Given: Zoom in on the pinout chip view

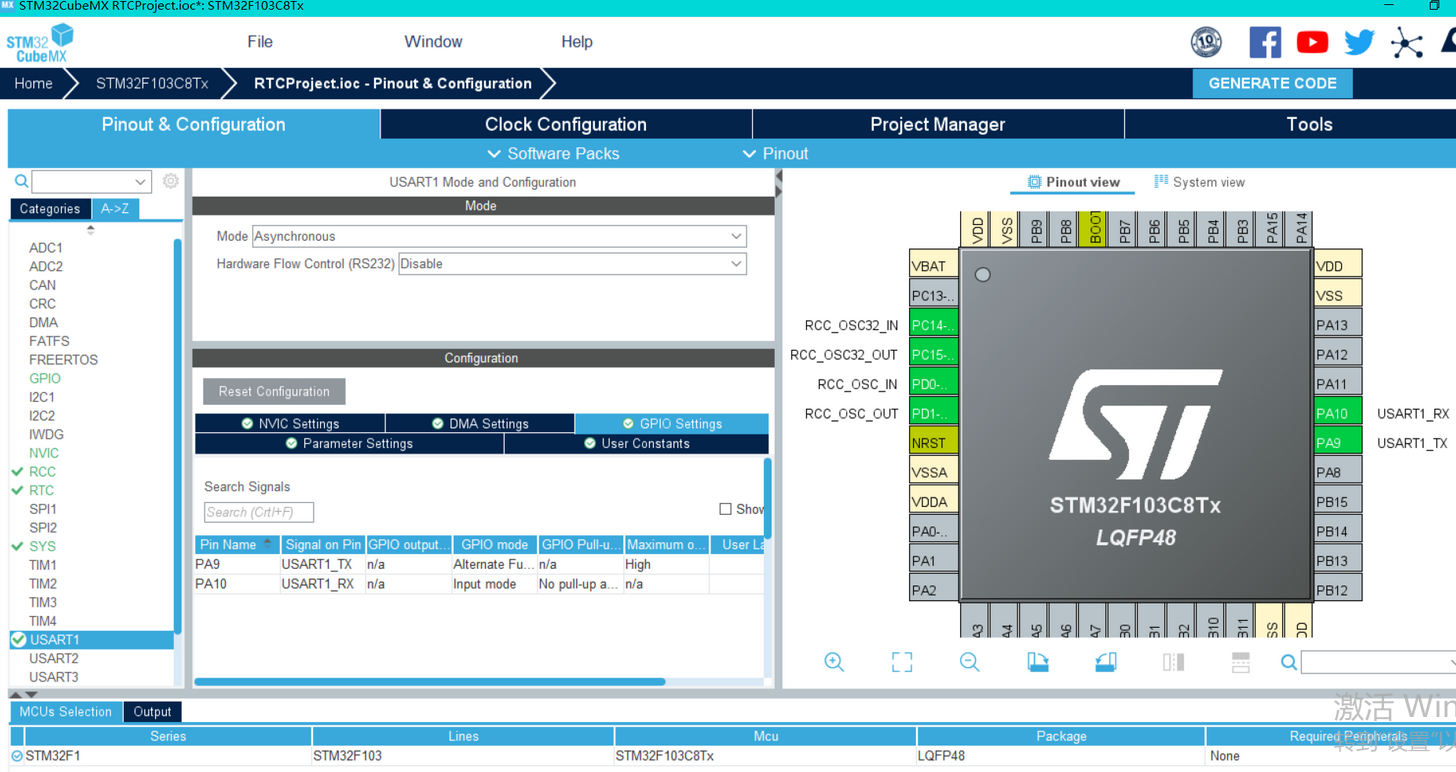Looking at the screenshot, I should tap(834, 661).
